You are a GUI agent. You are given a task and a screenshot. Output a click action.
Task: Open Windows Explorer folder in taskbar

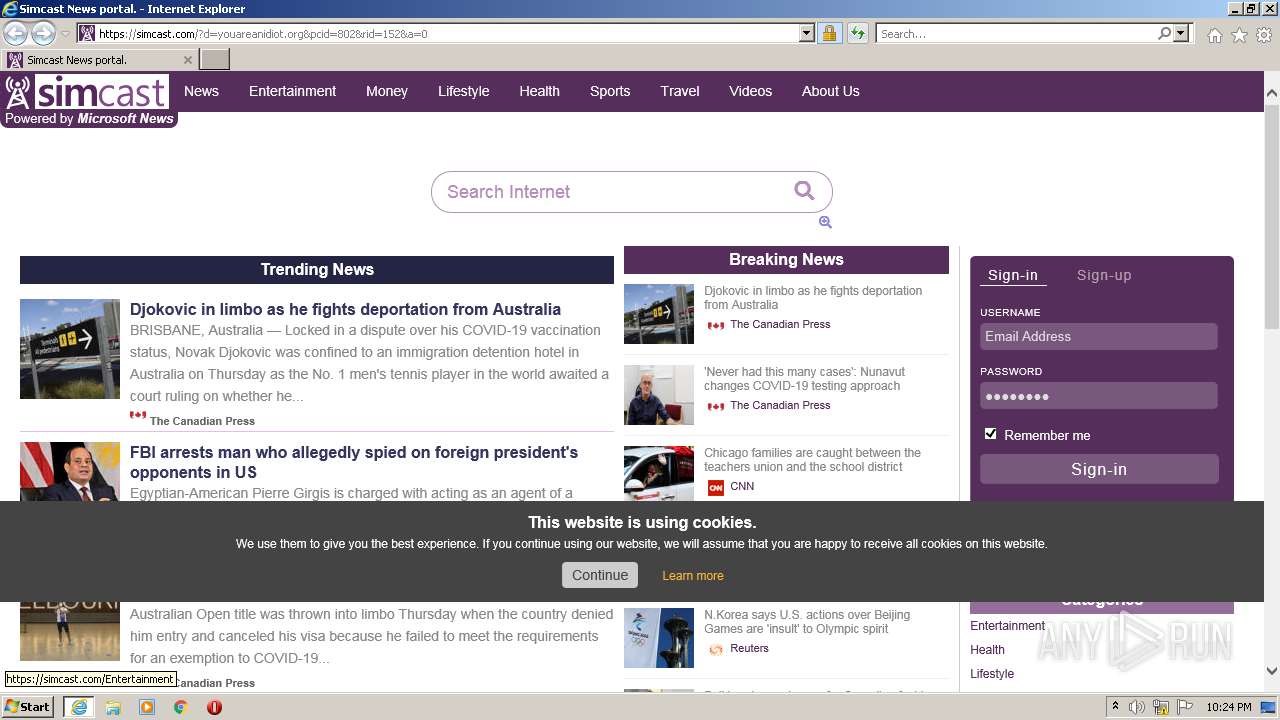click(x=113, y=707)
